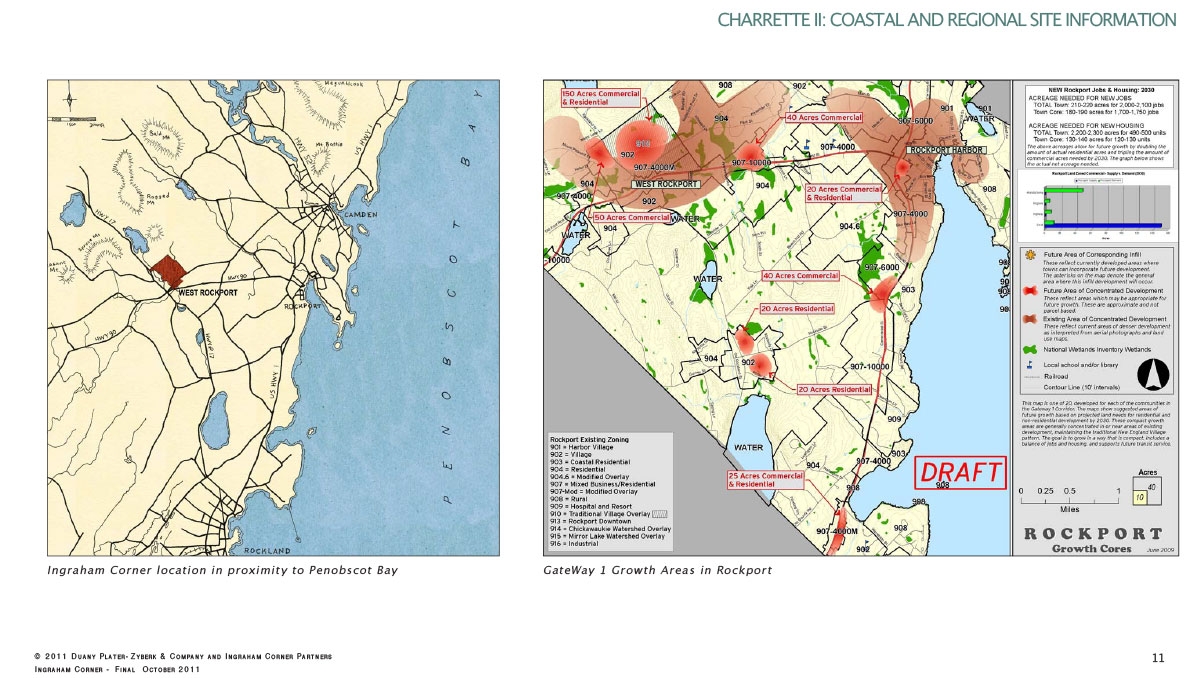Click the ROCKPORT HARBOR map label
This screenshot has width=1200, height=678.
click(946, 150)
